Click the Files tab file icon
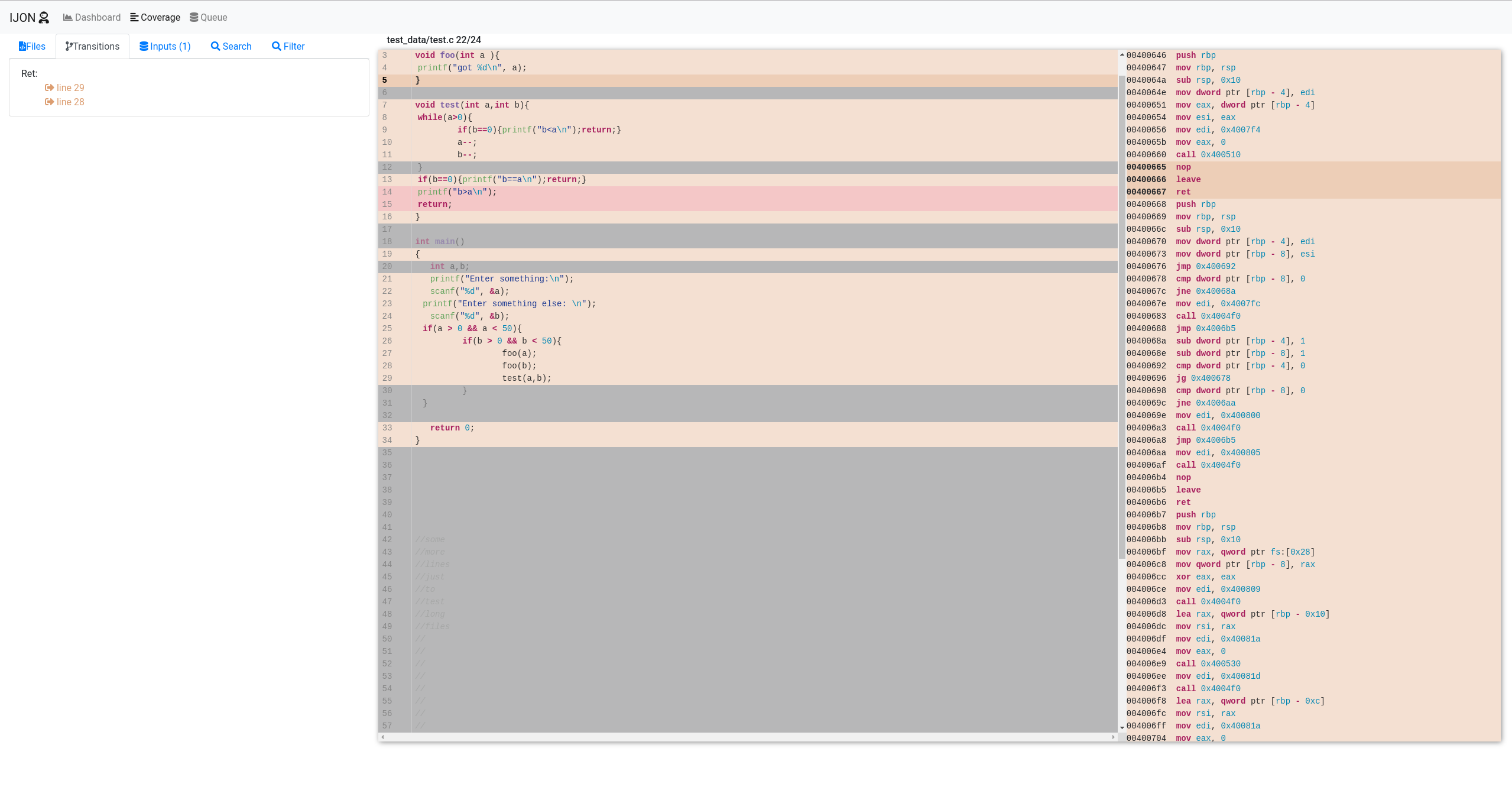Viewport: 1512px width, 787px height. tap(22, 47)
